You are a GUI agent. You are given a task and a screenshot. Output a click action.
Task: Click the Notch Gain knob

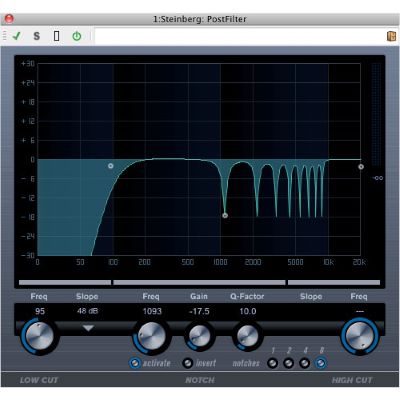pyautogui.click(x=199, y=335)
